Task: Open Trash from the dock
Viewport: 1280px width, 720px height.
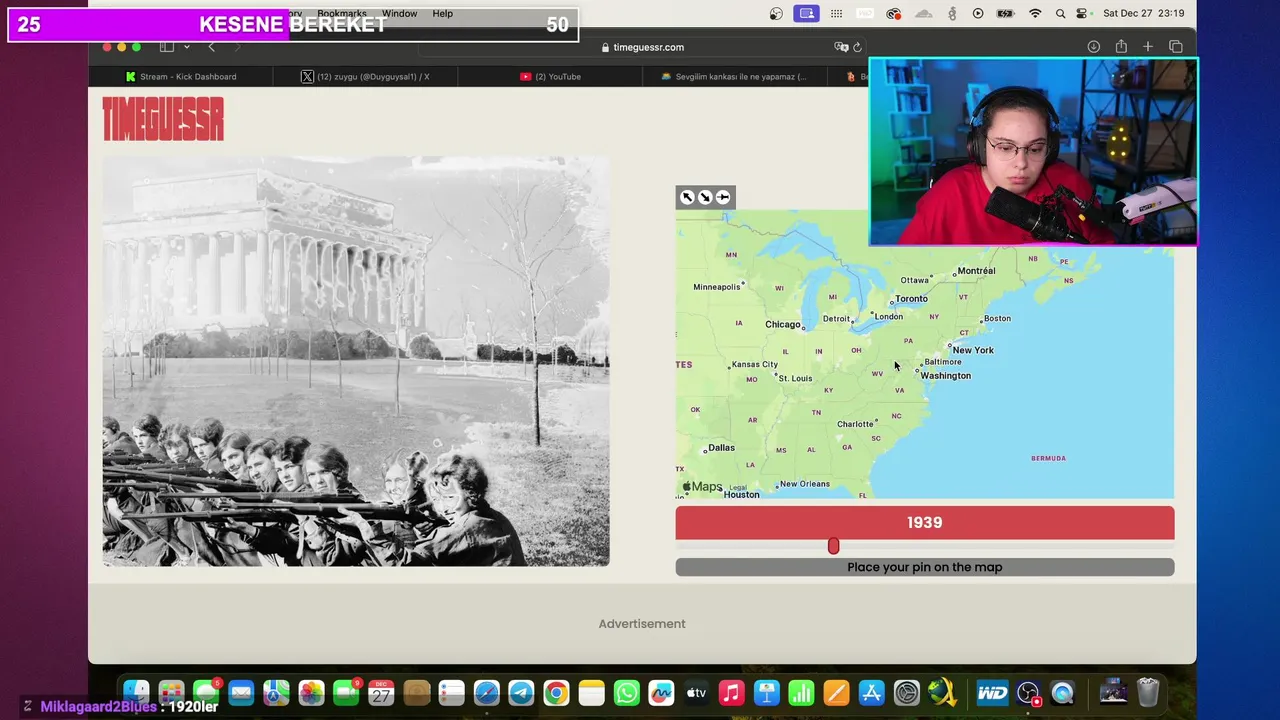Action: (x=1148, y=692)
